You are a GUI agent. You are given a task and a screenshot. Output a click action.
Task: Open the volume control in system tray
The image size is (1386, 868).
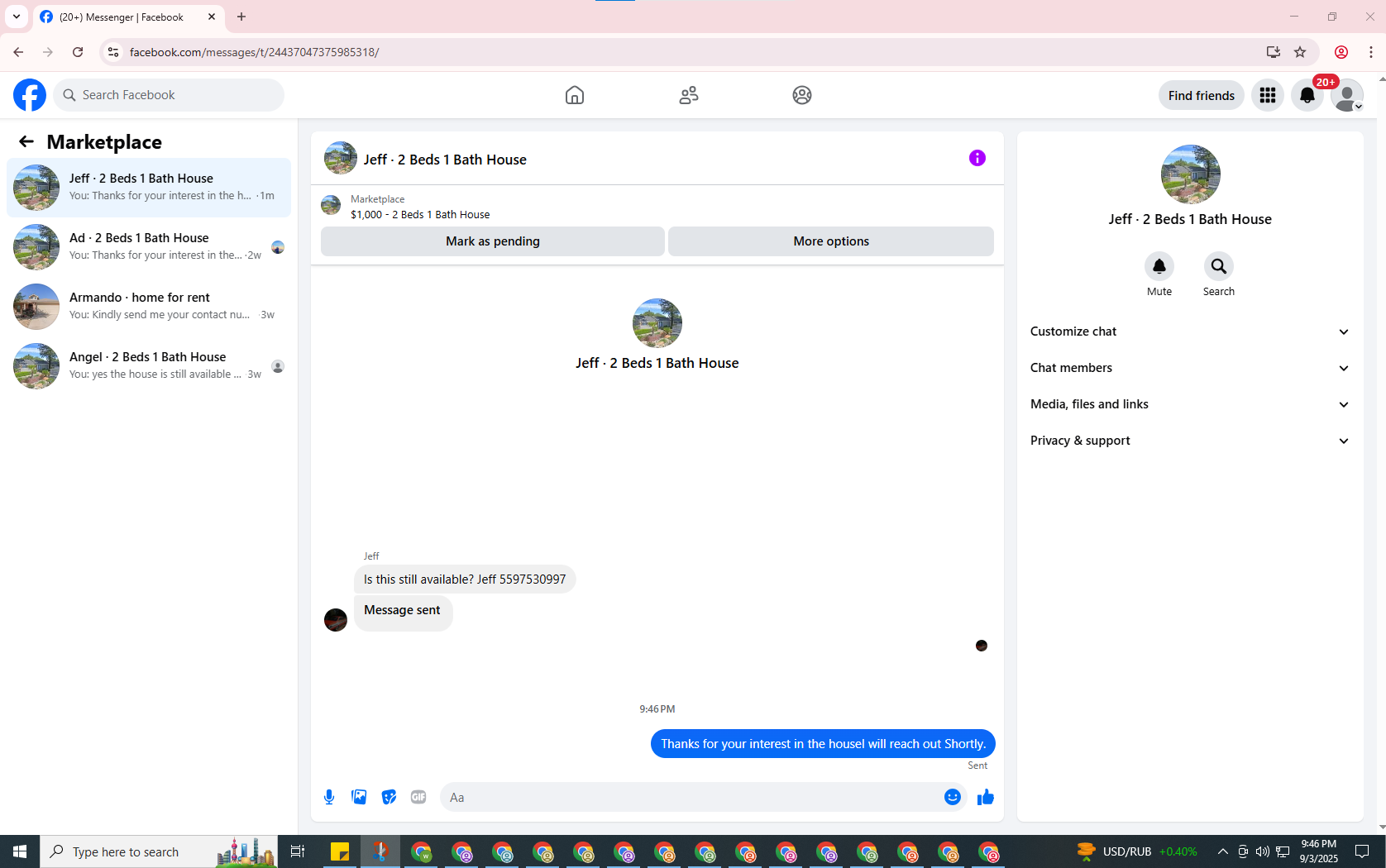(x=1263, y=851)
